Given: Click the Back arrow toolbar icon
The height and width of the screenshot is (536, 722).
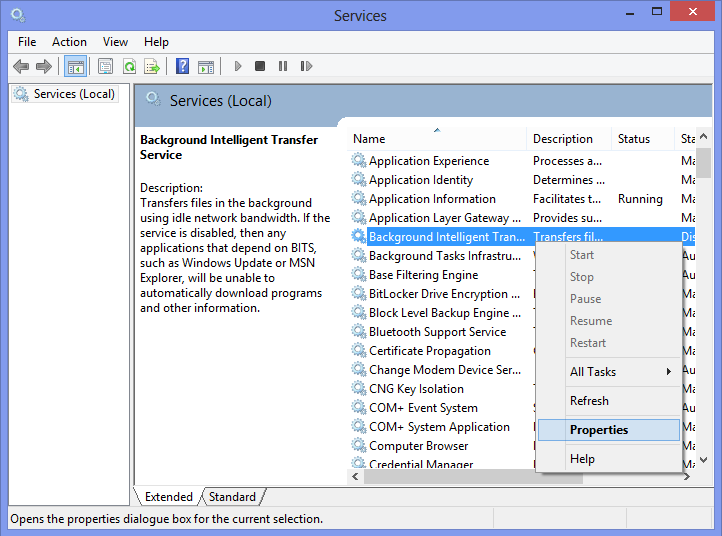Looking at the screenshot, I should [21, 67].
